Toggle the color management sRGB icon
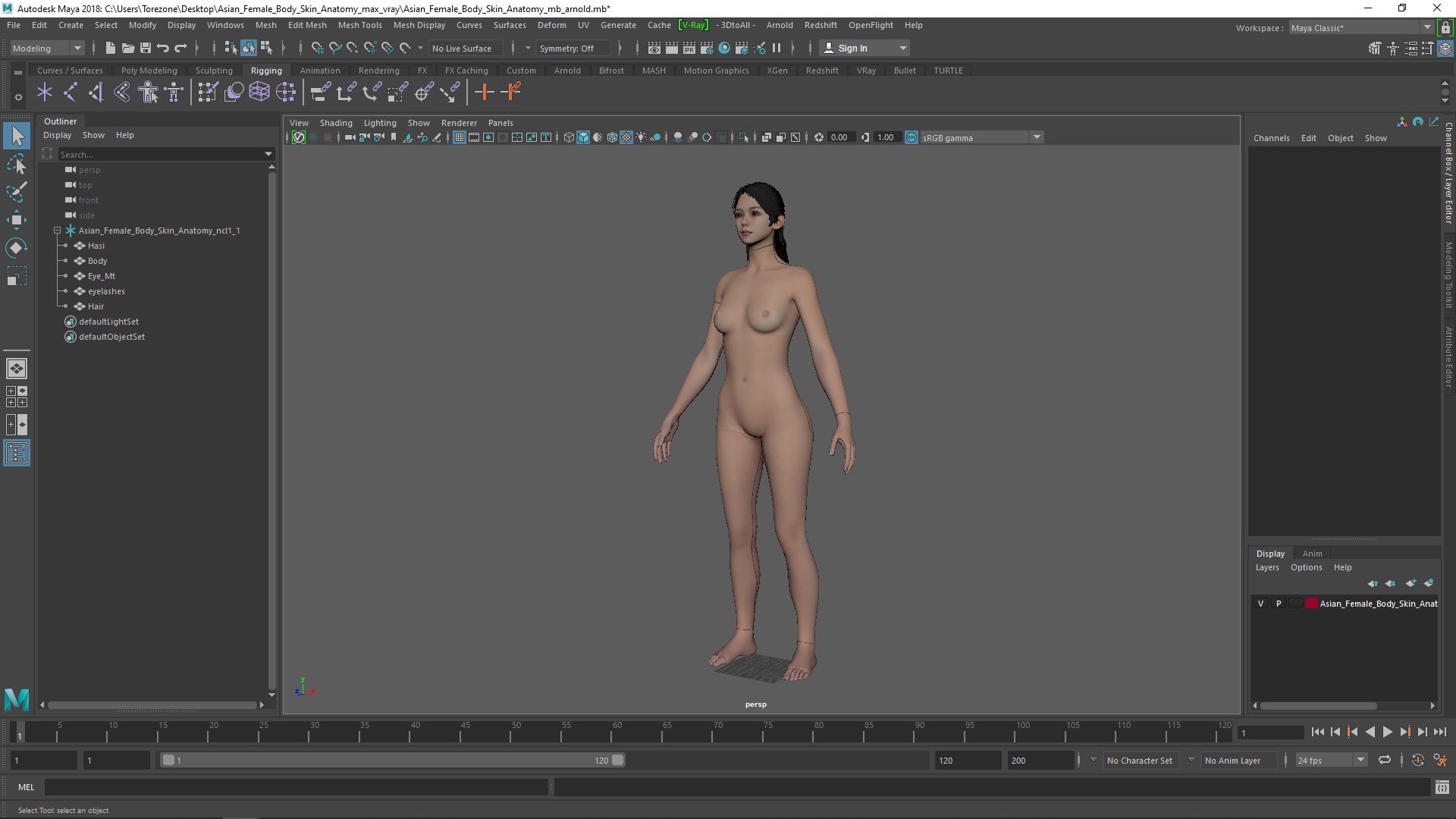 [x=912, y=137]
